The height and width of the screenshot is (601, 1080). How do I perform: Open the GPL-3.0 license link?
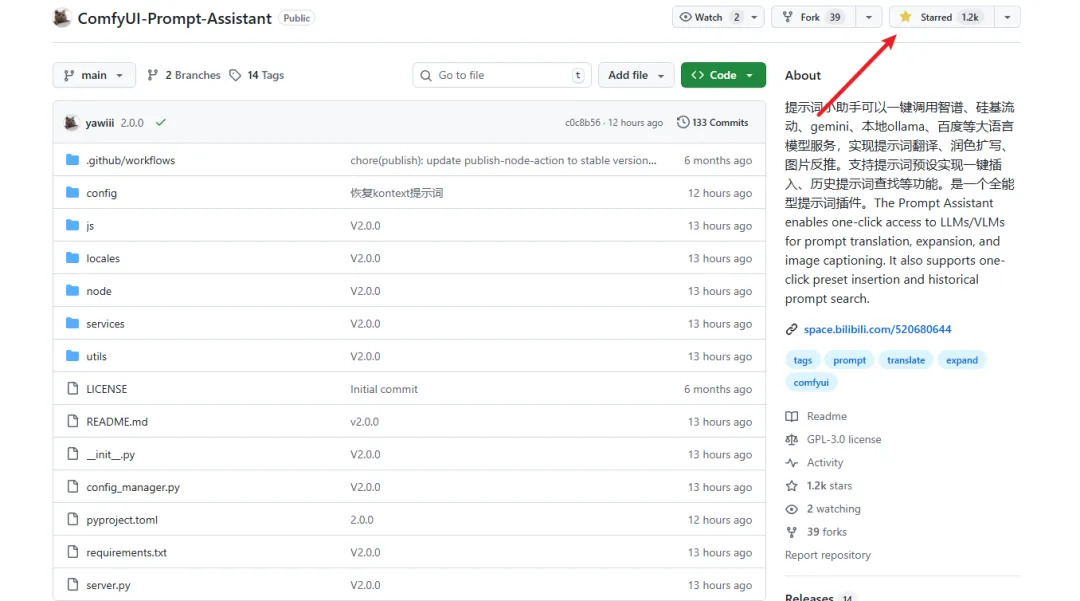pyautogui.click(x=844, y=439)
